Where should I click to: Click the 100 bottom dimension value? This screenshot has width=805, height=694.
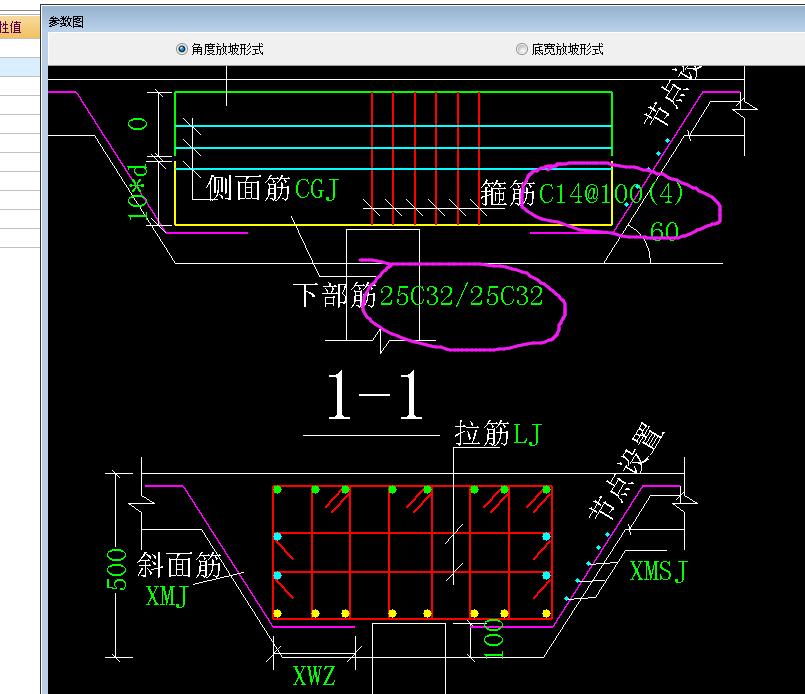click(x=494, y=638)
